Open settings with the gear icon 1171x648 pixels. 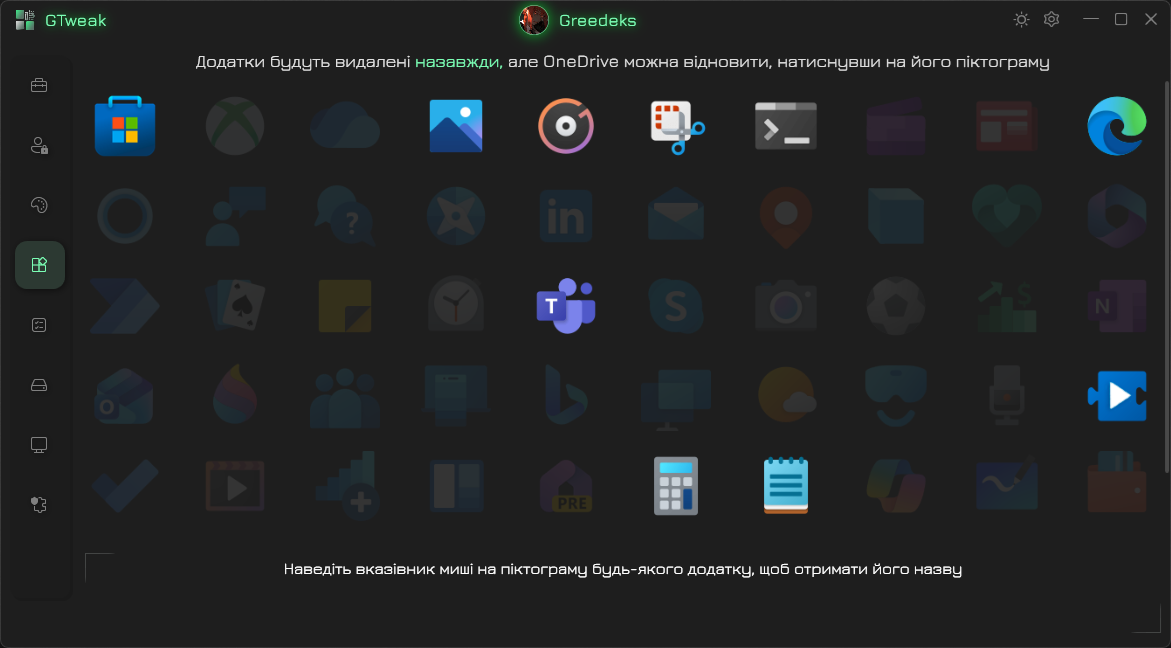(1051, 20)
